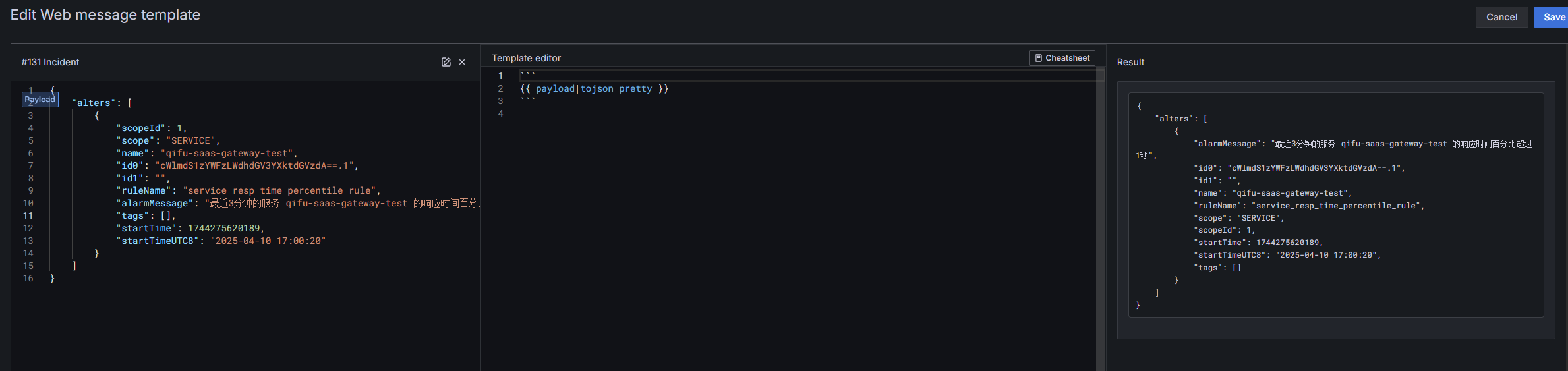Click the "id1" empty string line in payload
Image resolution: width=1568 pixels, height=371 pixels.
click(x=143, y=178)
